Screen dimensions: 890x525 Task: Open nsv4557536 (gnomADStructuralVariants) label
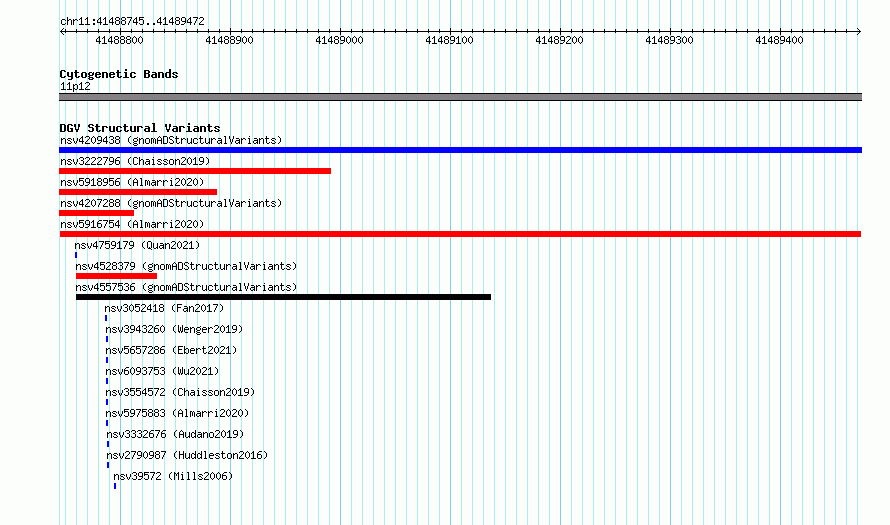pyautogui.click(x=186, y=287)
